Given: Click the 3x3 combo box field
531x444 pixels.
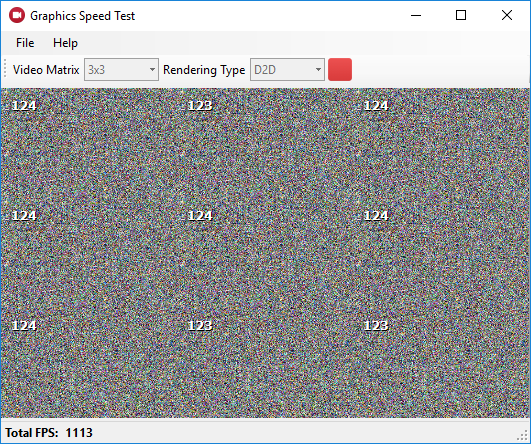Looking at the screenshot, I should click(x=121, y=69).
